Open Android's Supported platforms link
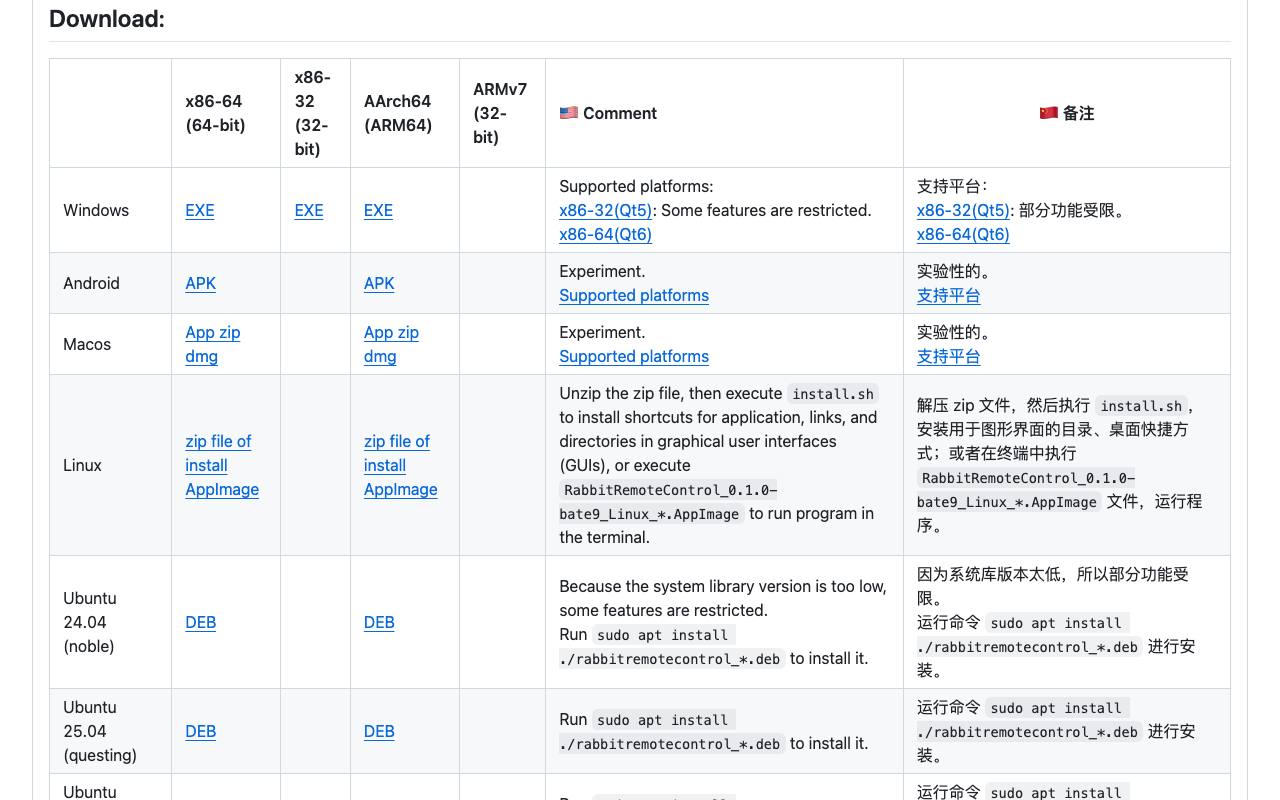This screenshot has width=1280, height=800. (x=634, y=295)
